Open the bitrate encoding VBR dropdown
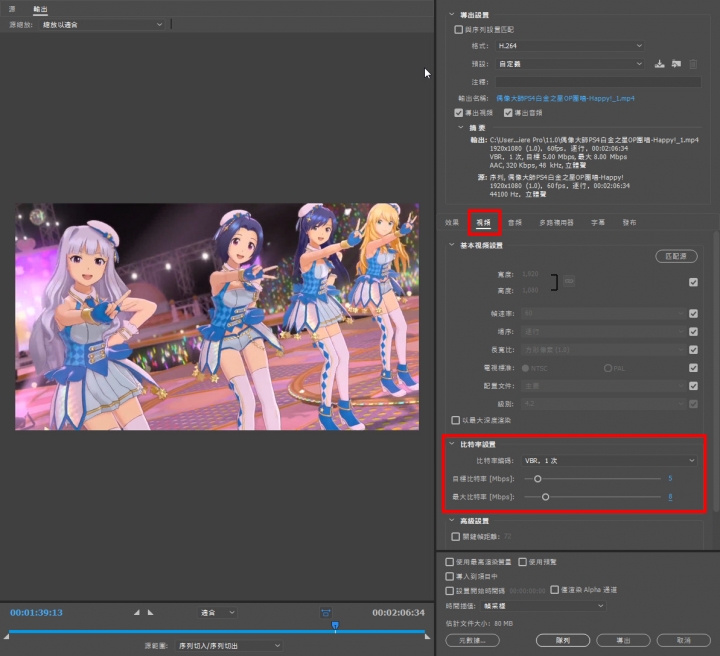720x656 pixels. coord(609,460)
